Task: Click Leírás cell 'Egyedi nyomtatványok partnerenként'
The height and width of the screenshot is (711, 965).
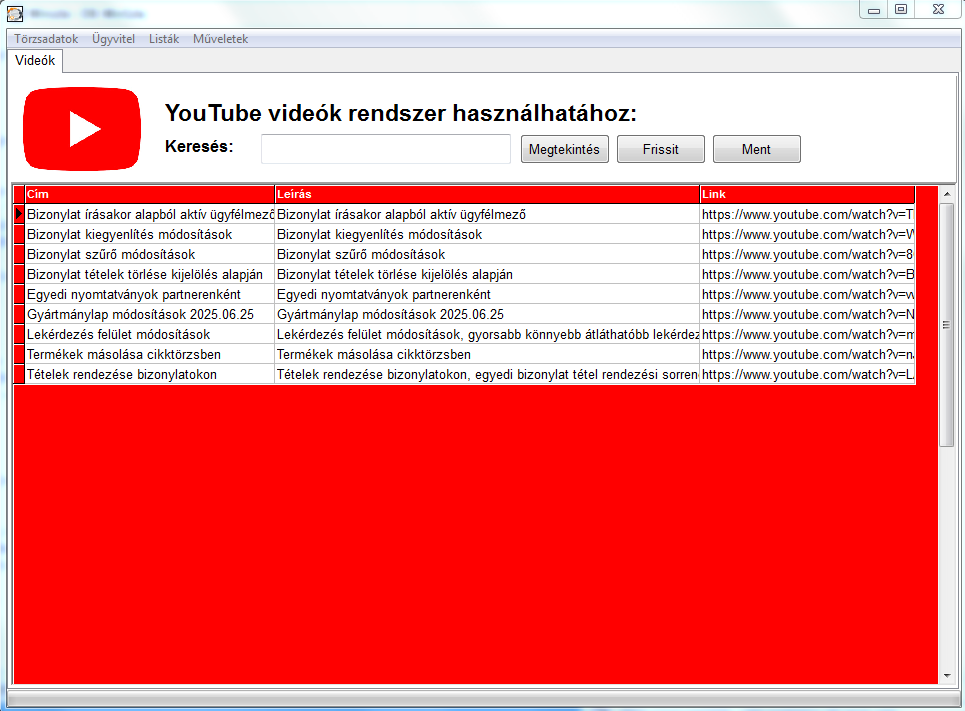Action: pyautogui.click(x=487, y=294)
